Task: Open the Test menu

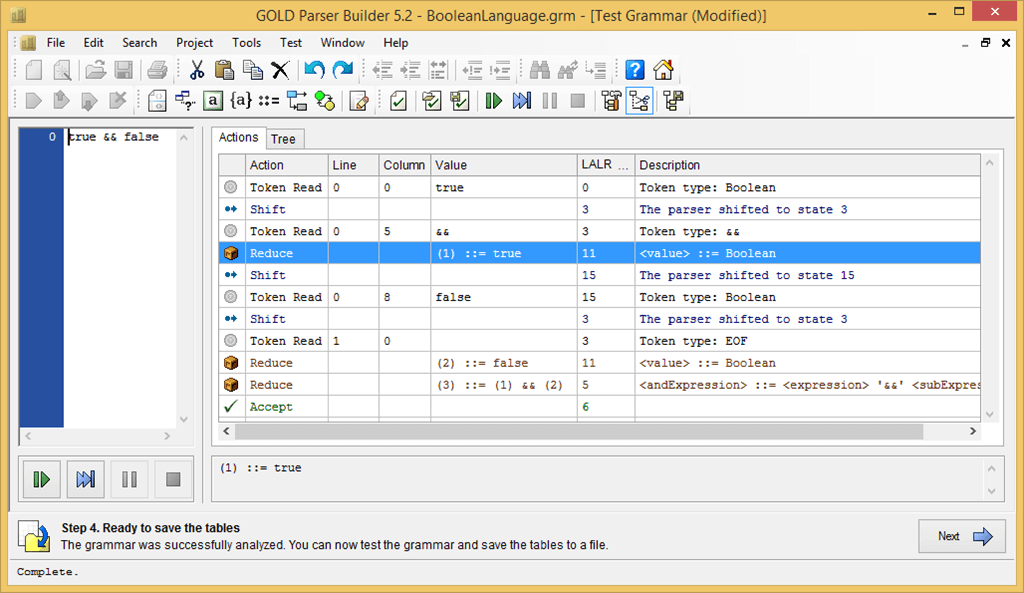Action: point(291,43)
